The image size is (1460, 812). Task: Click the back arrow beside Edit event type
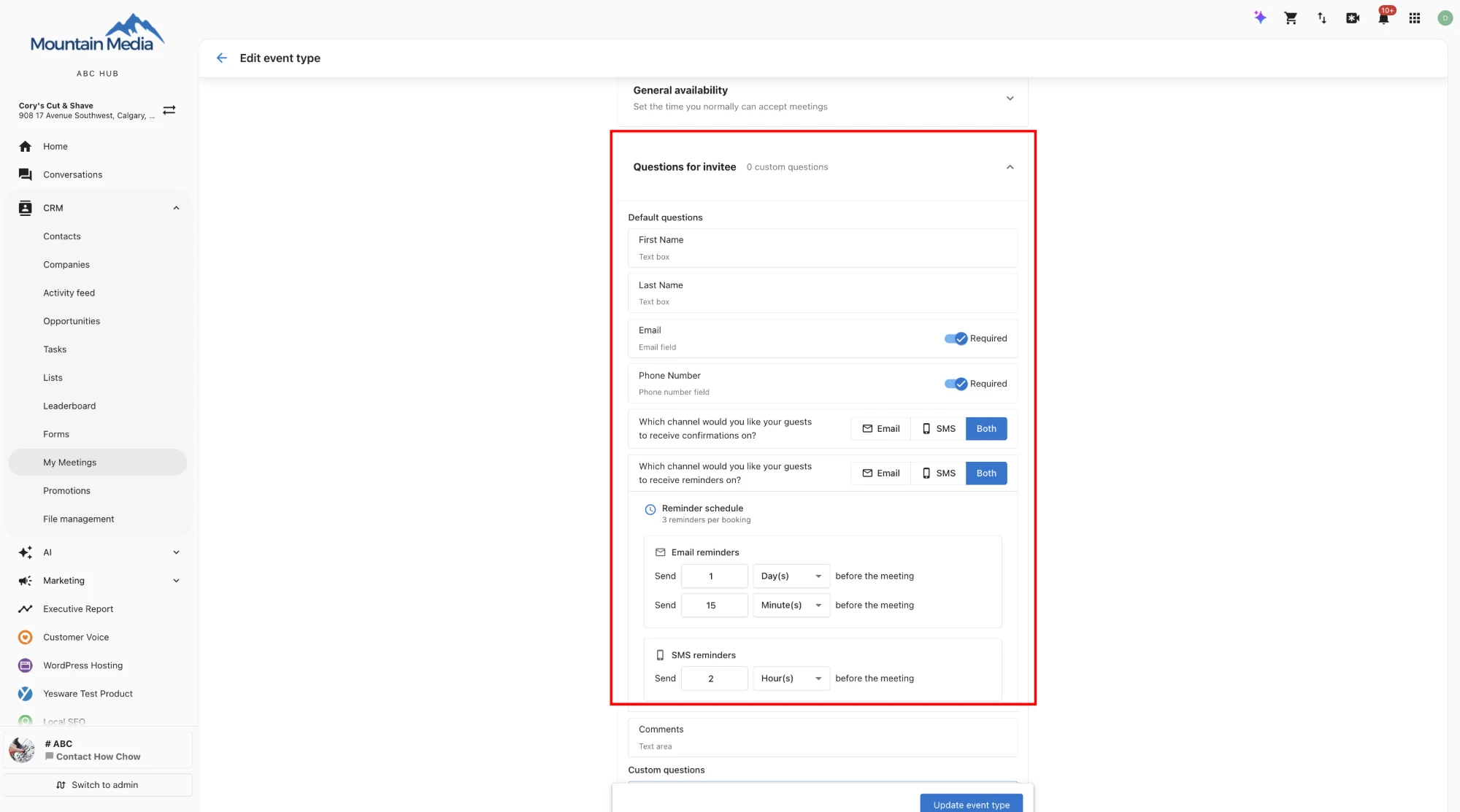222,58
